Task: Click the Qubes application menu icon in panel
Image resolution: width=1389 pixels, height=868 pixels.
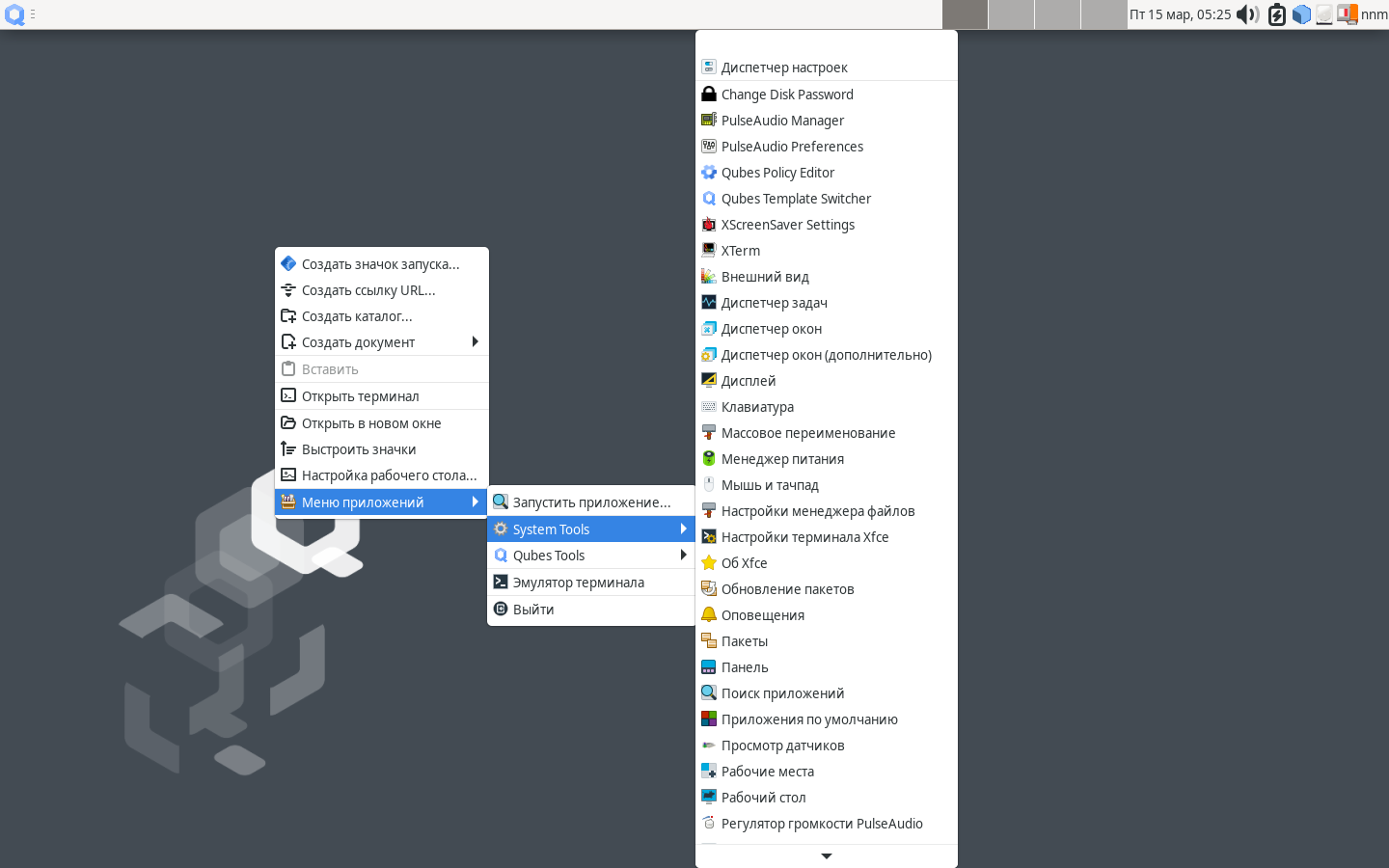Action: click(x=14, y=14)
